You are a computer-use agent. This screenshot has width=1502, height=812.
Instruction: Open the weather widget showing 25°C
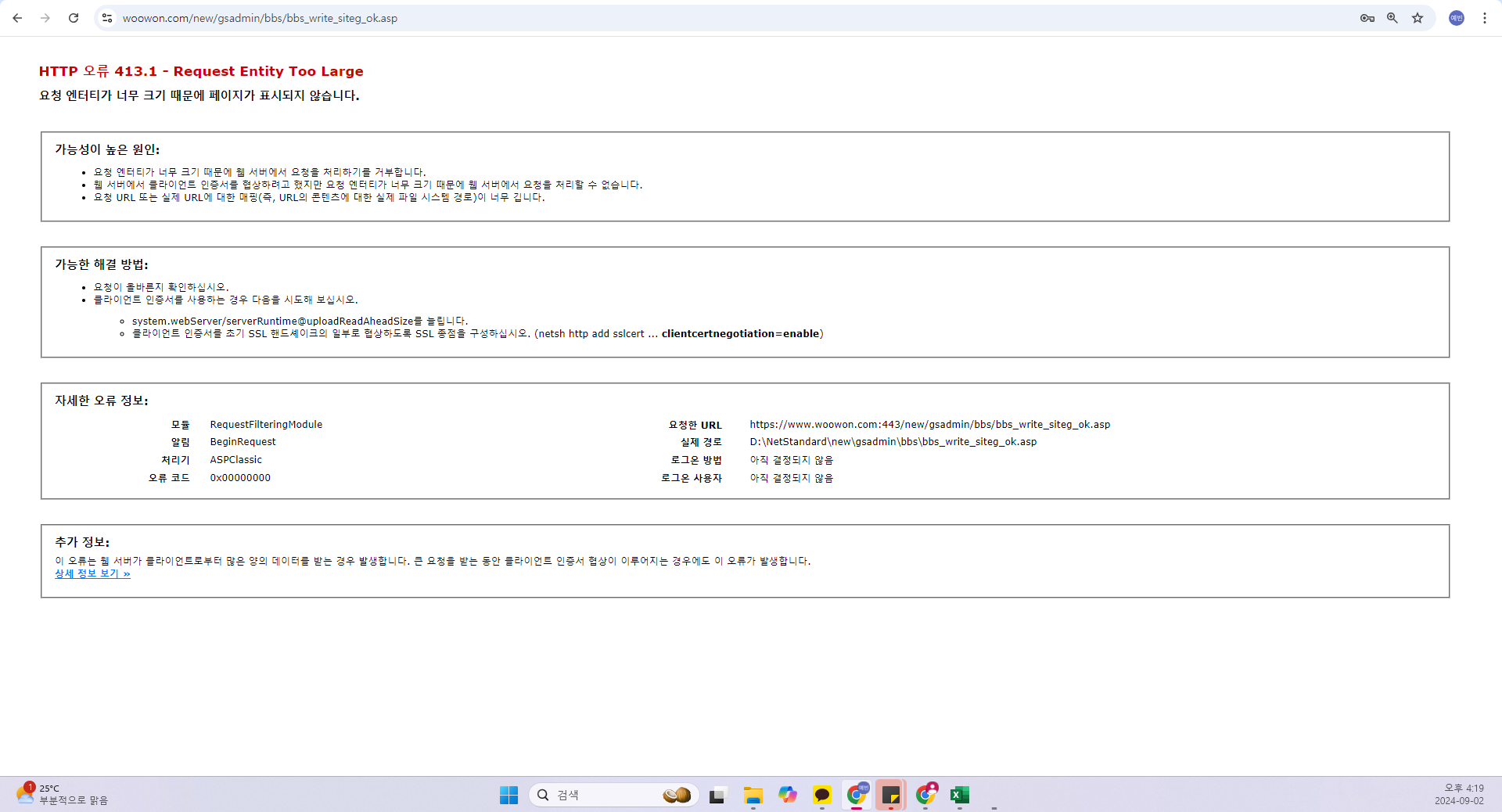pos(63,794)
